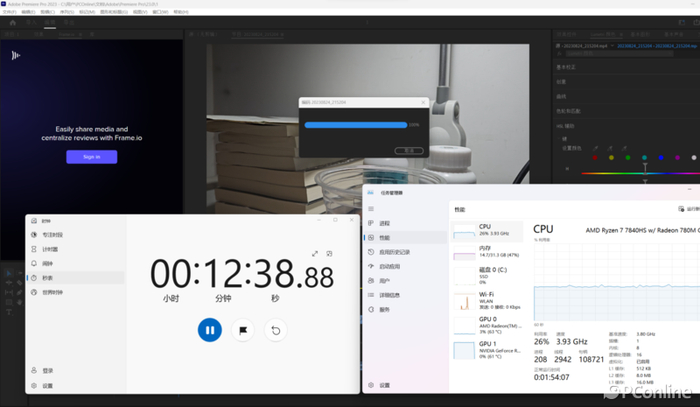Image resolution: width=700 pixels, height=407 pixels.
Task: Pick the yellow HSL color swatch
Action: coord(611,158)
